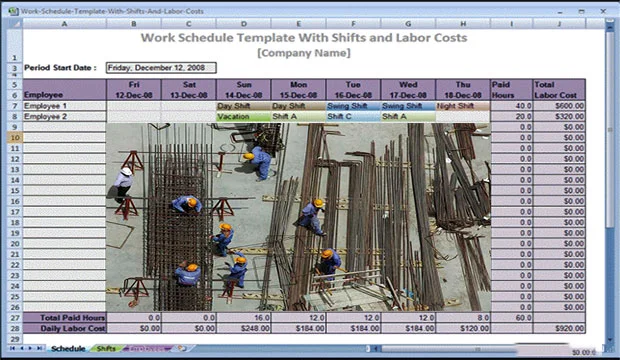
Task: Click the previous sheet navigation arrow
Action: 22,348
